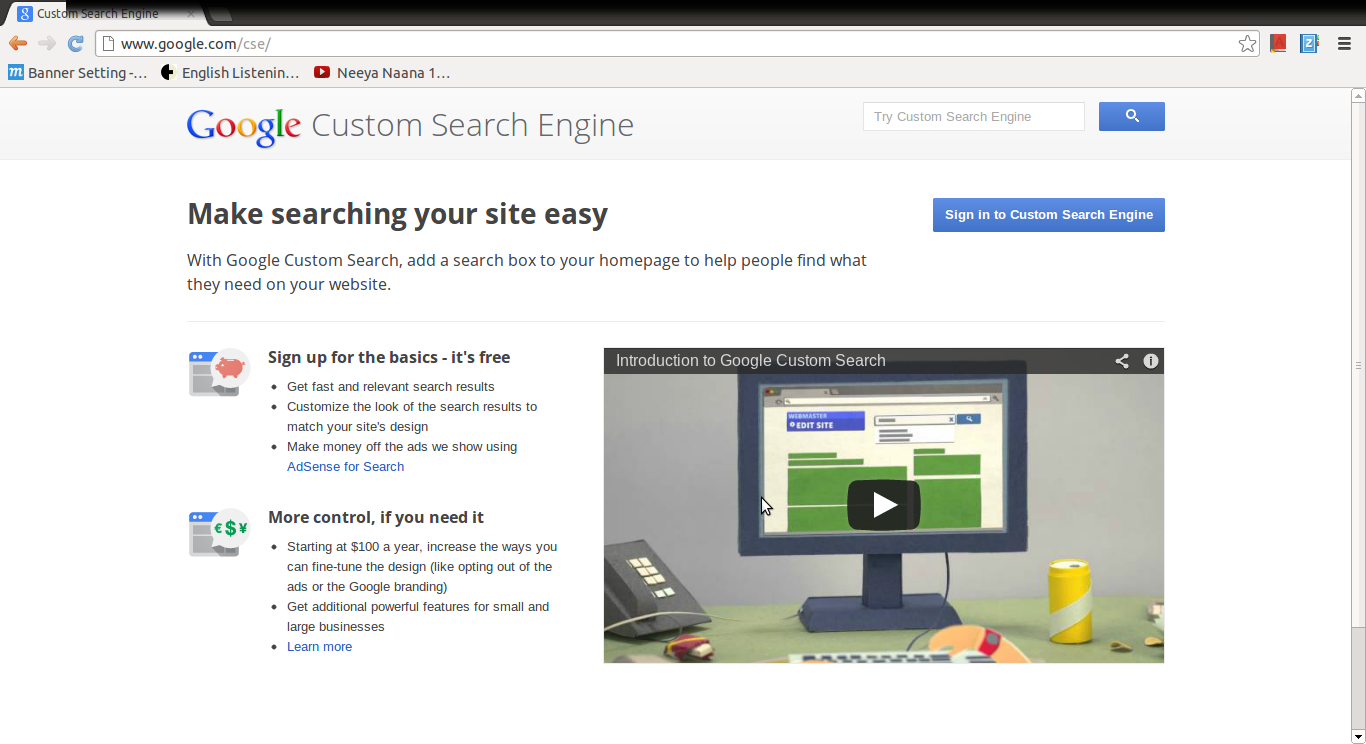This screenshot has height=744, width=1366.
Task: Click the Google logo
Action: [244, 126]
